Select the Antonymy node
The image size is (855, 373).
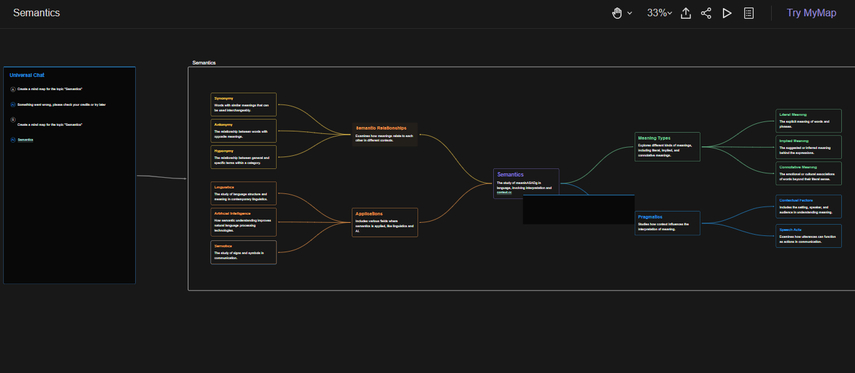(x=244, y=131)
